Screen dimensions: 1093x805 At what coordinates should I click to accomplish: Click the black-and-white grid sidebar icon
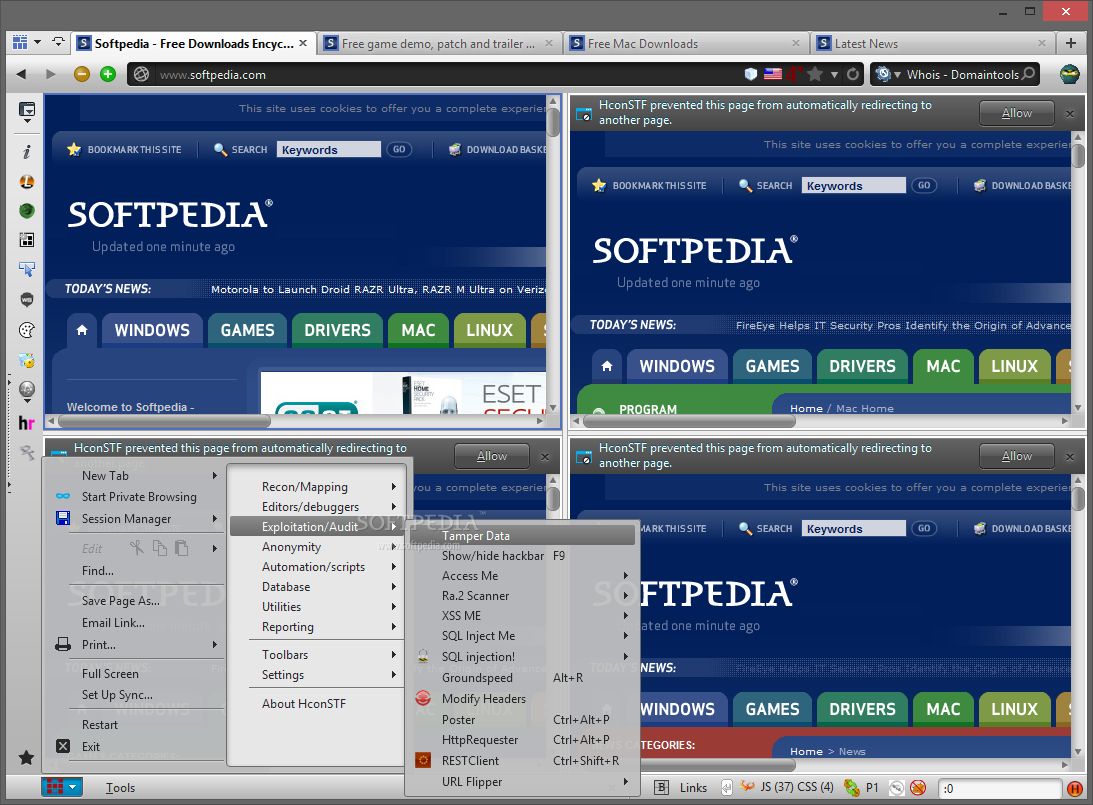pyautogui.click(x=26, y=240)
